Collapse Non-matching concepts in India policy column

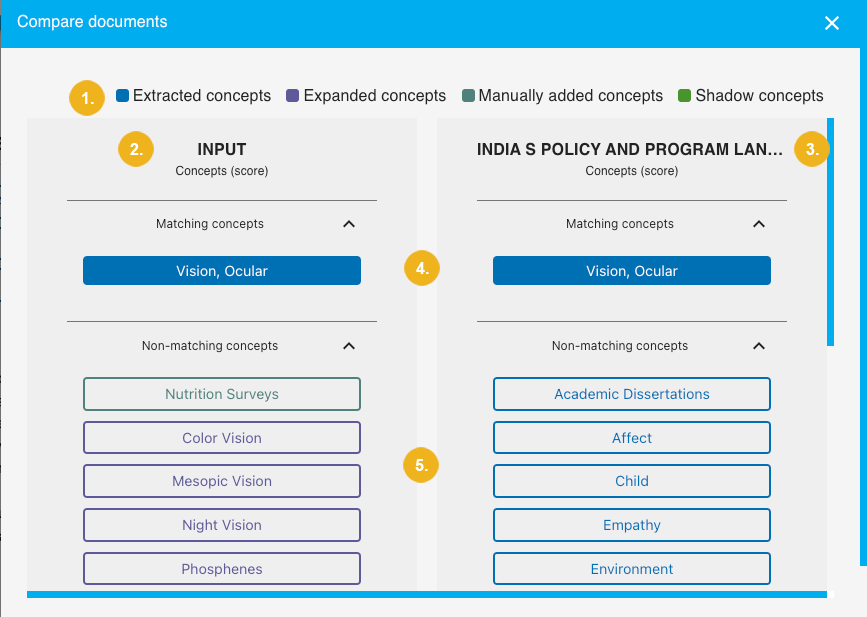tap(758, 346)
